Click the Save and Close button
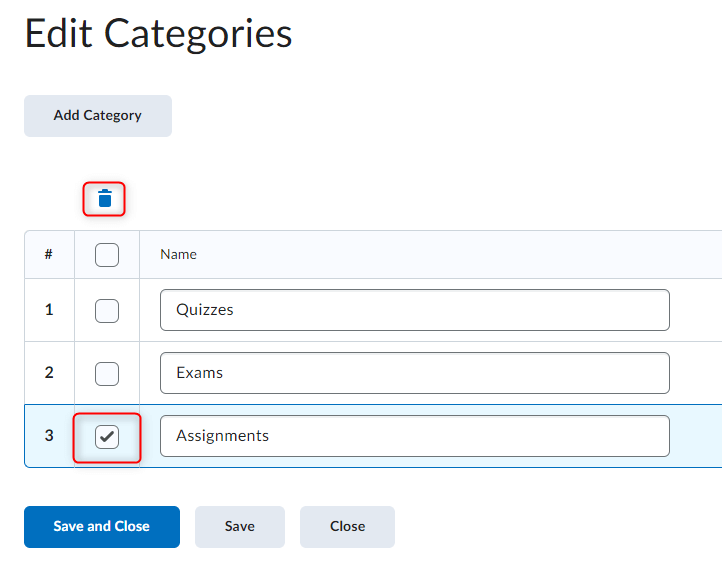Viewport: 722px width, 568px height. (x=102, y=526)
